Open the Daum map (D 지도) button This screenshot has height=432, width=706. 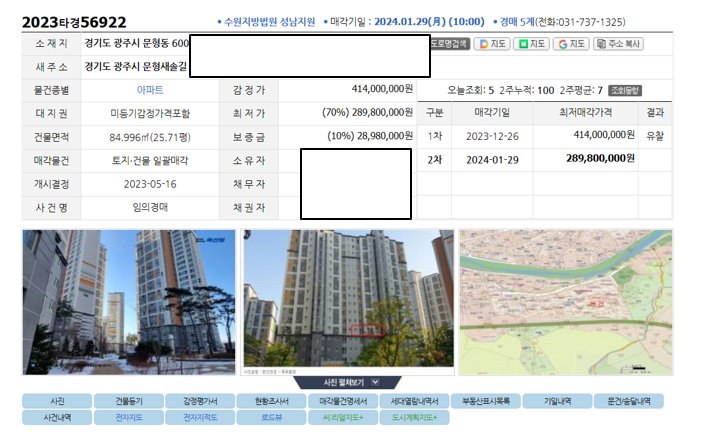(x=492, y=44)
